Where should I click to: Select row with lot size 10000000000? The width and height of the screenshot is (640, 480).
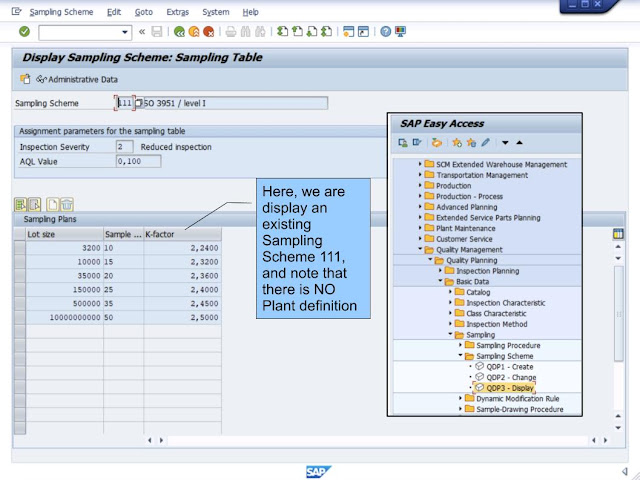(x=20, y=317)
